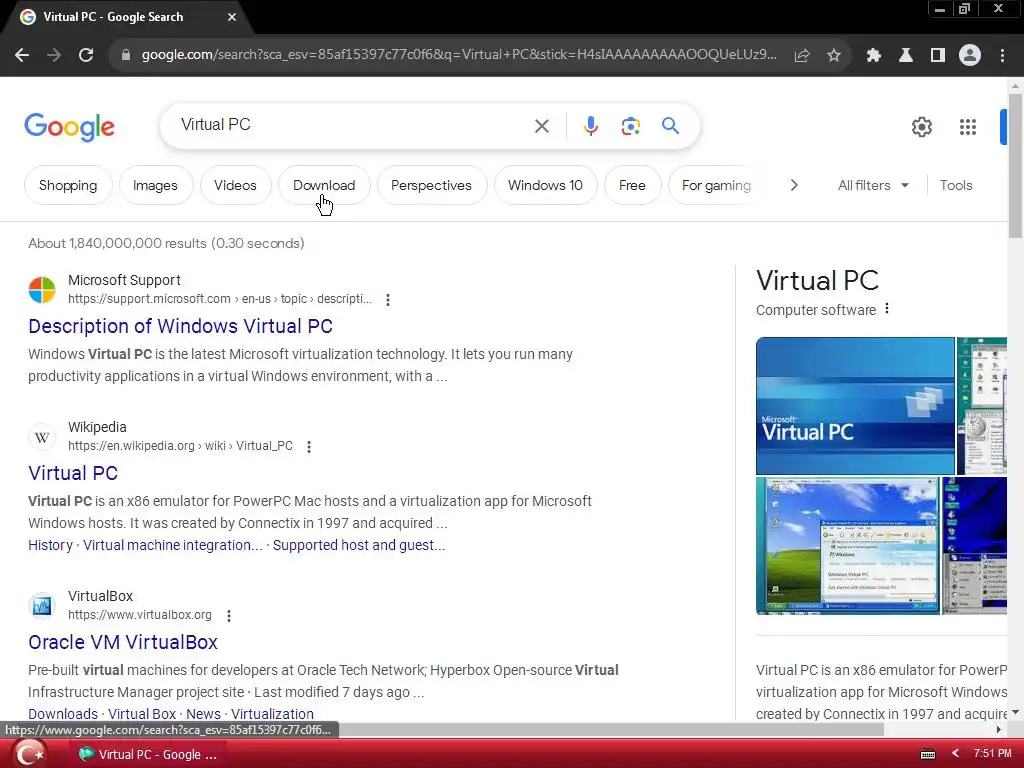Viewport: 1024px width, 768px height.
Task: Apply the Windows 10 filter chip
Action: pos(545,185)
